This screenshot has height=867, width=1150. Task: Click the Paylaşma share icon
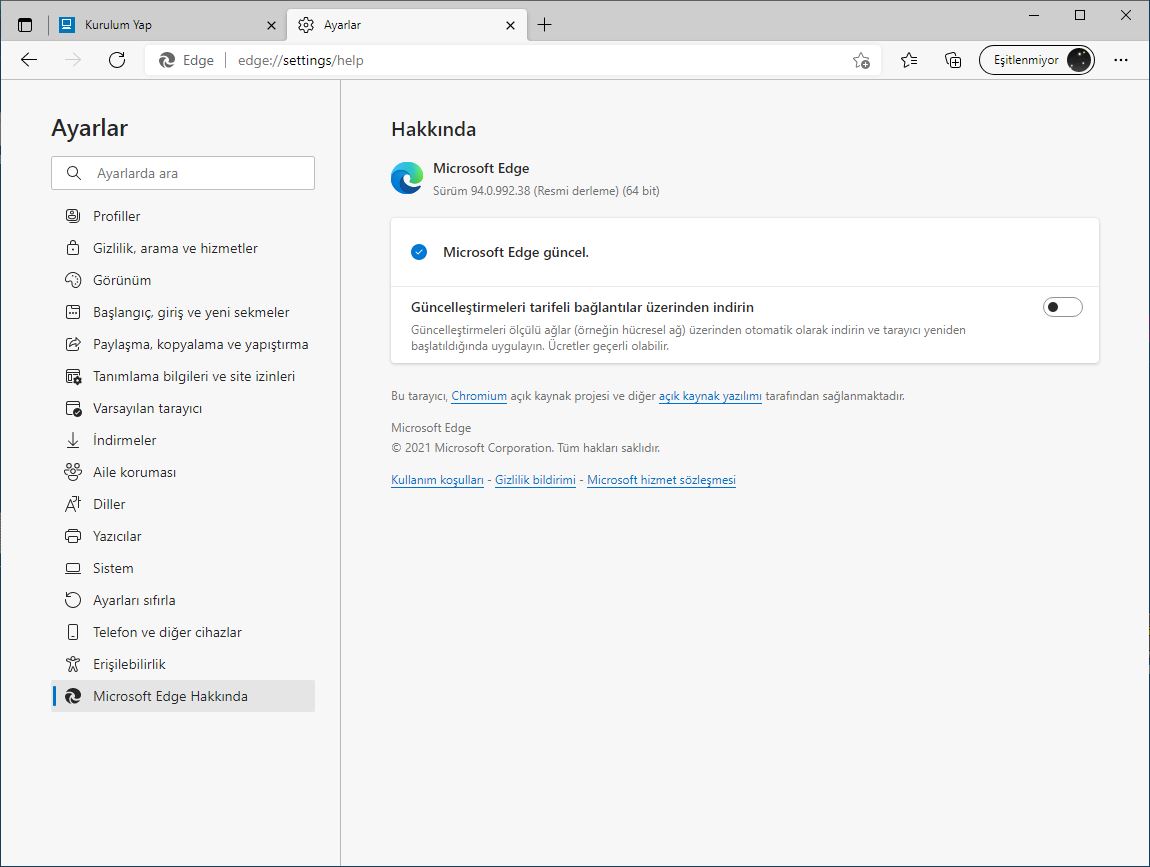pyautogui.click(x=73, y=344)
